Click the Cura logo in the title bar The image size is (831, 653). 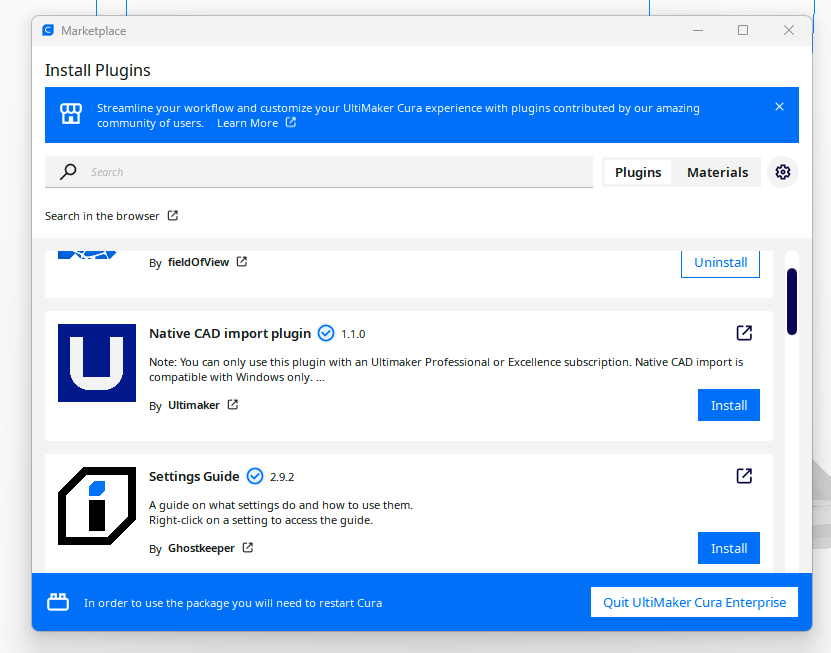tap(47, 30)
